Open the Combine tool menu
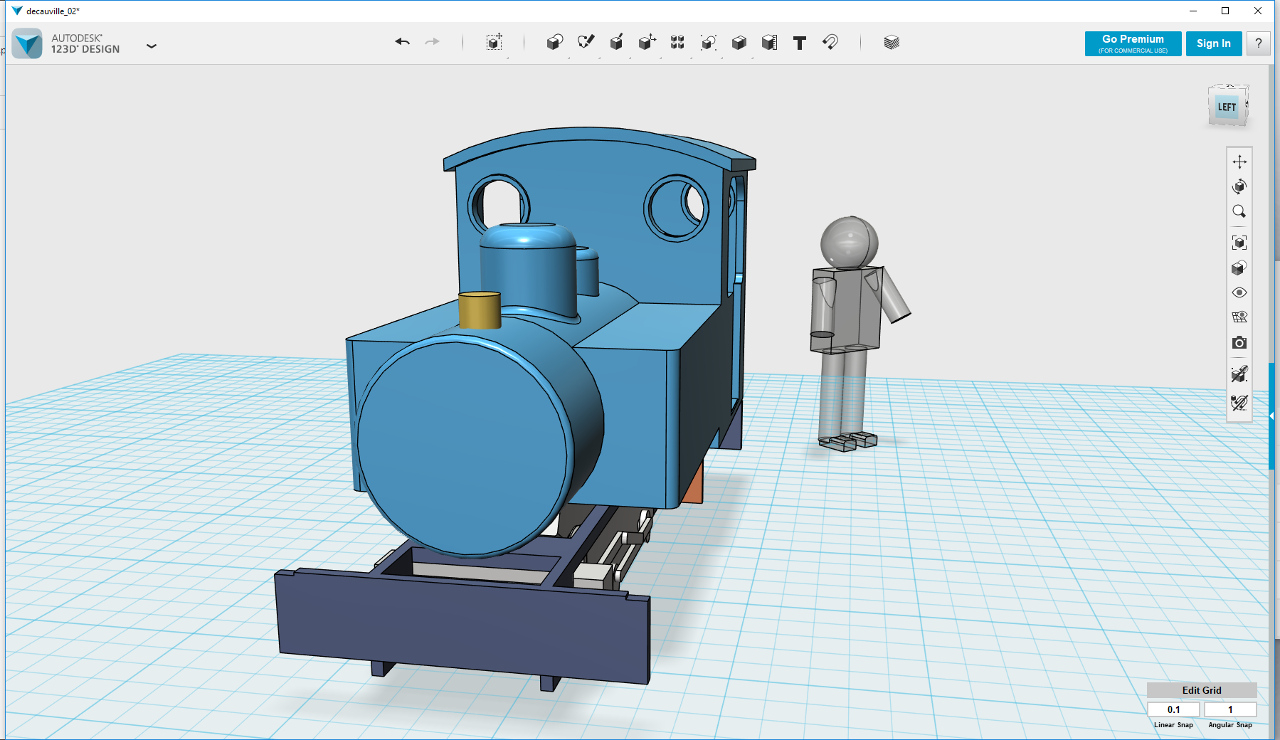The width and height of the screenshot is (1280, 740). (739, 42)
